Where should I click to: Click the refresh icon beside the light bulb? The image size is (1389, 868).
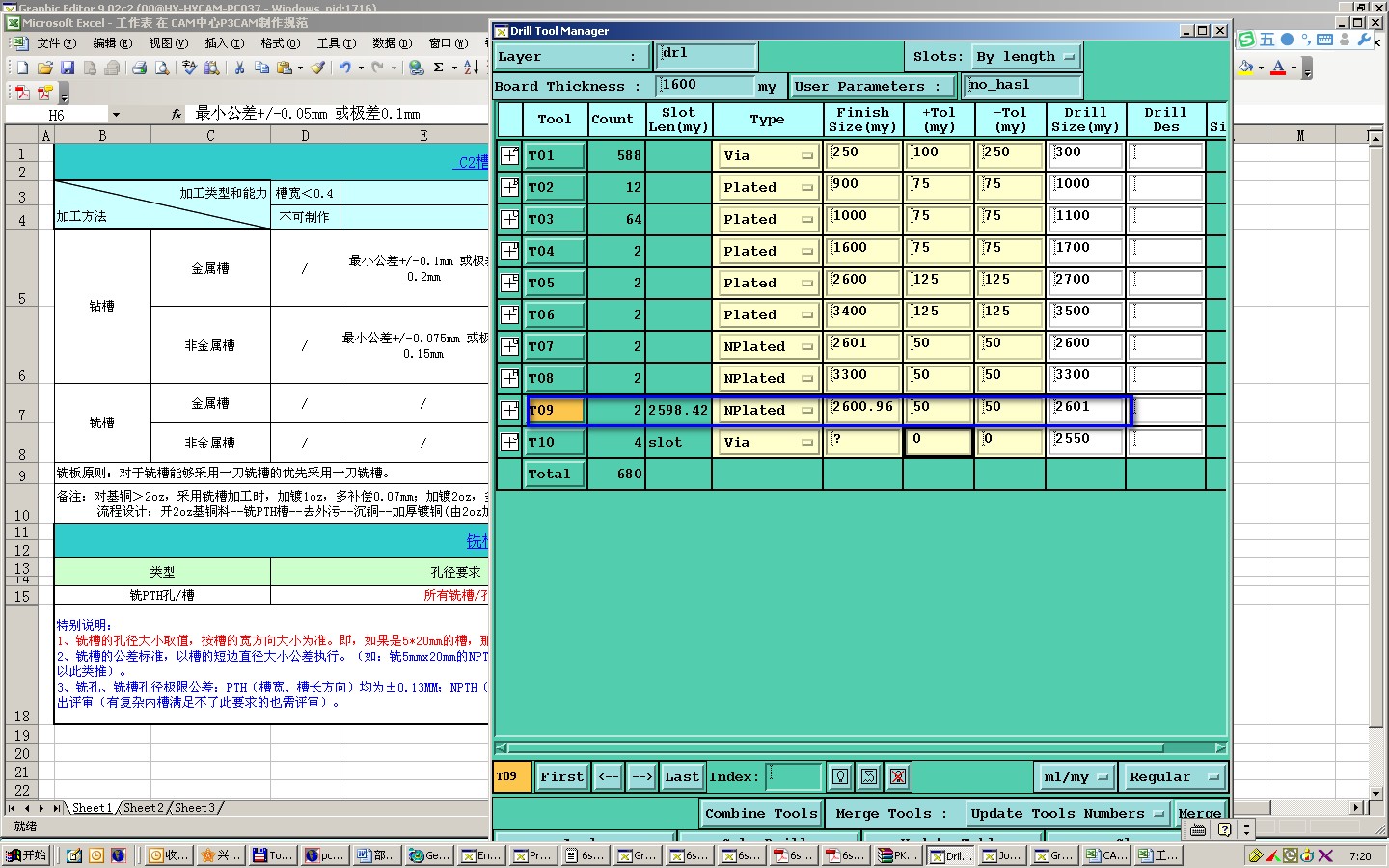click(869, 776)
